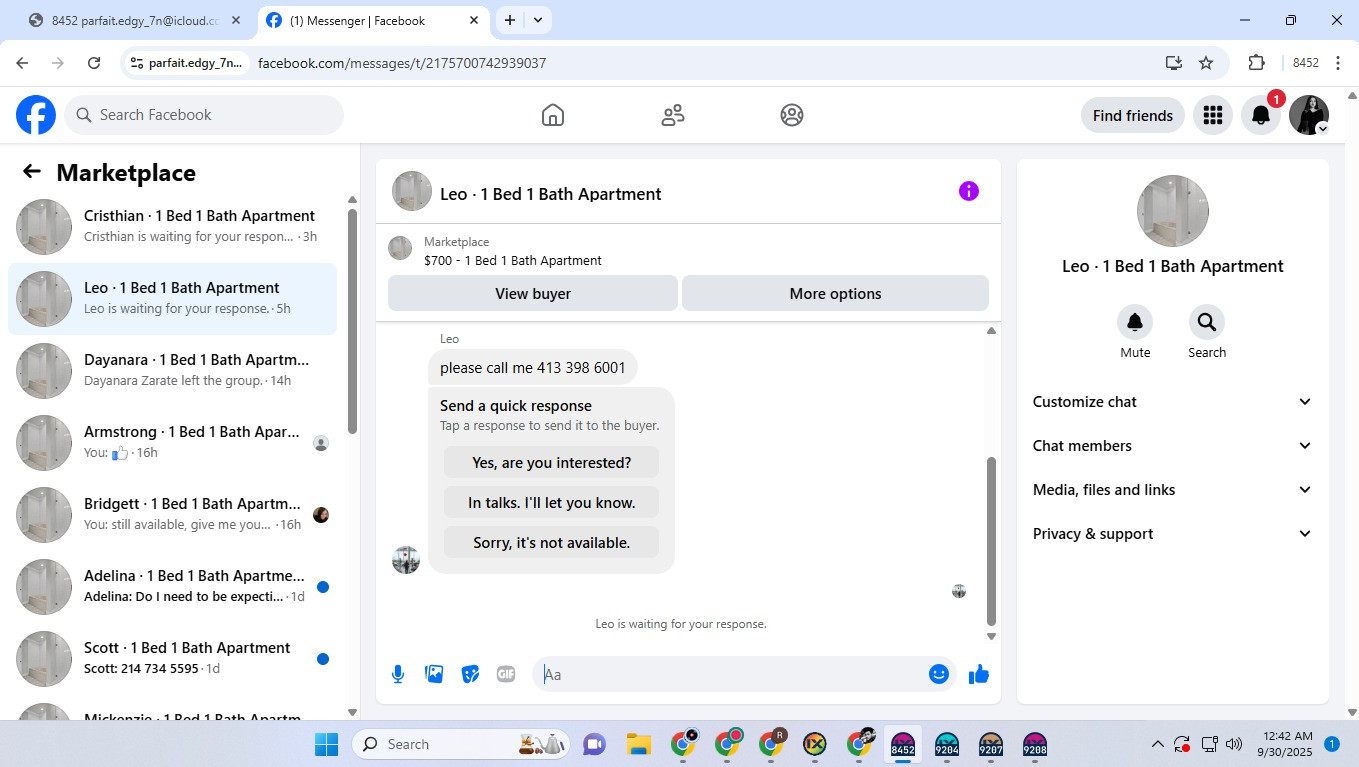Click the More options button
Screen dimensions: 1359x767
click(835, 294)
